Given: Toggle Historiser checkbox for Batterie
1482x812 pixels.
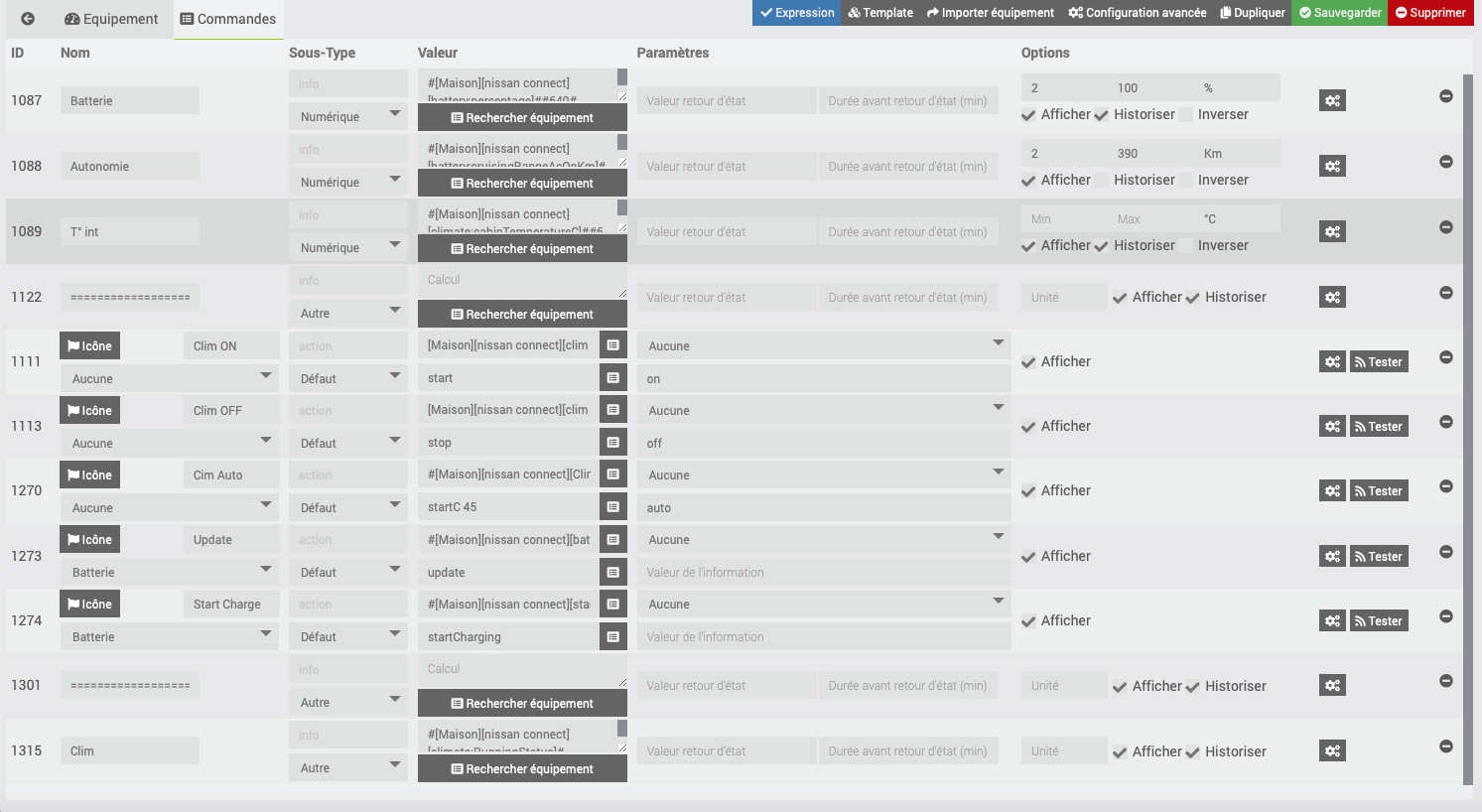Looking at the screenshot, I should 1101,115.
